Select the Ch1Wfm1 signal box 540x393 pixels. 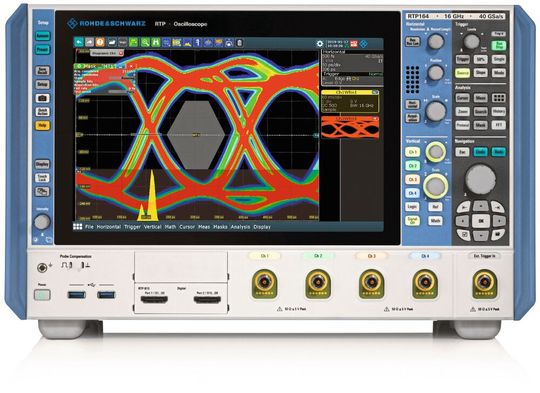[x=350, y=101]
